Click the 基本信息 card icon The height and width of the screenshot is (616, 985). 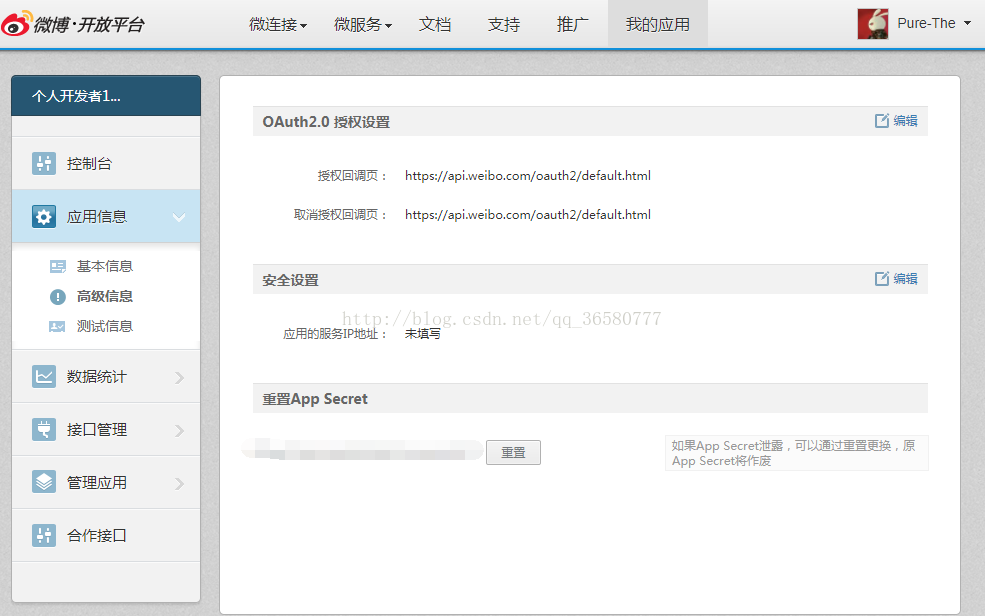click(58, 266)
